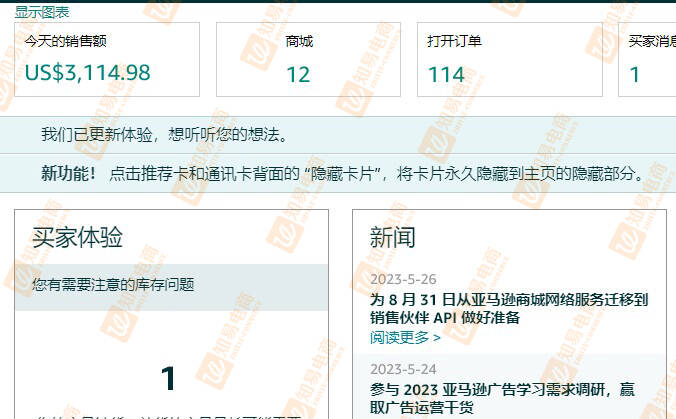
Task: Click the inventory issue count 1
Action: [x=168, y=378]
